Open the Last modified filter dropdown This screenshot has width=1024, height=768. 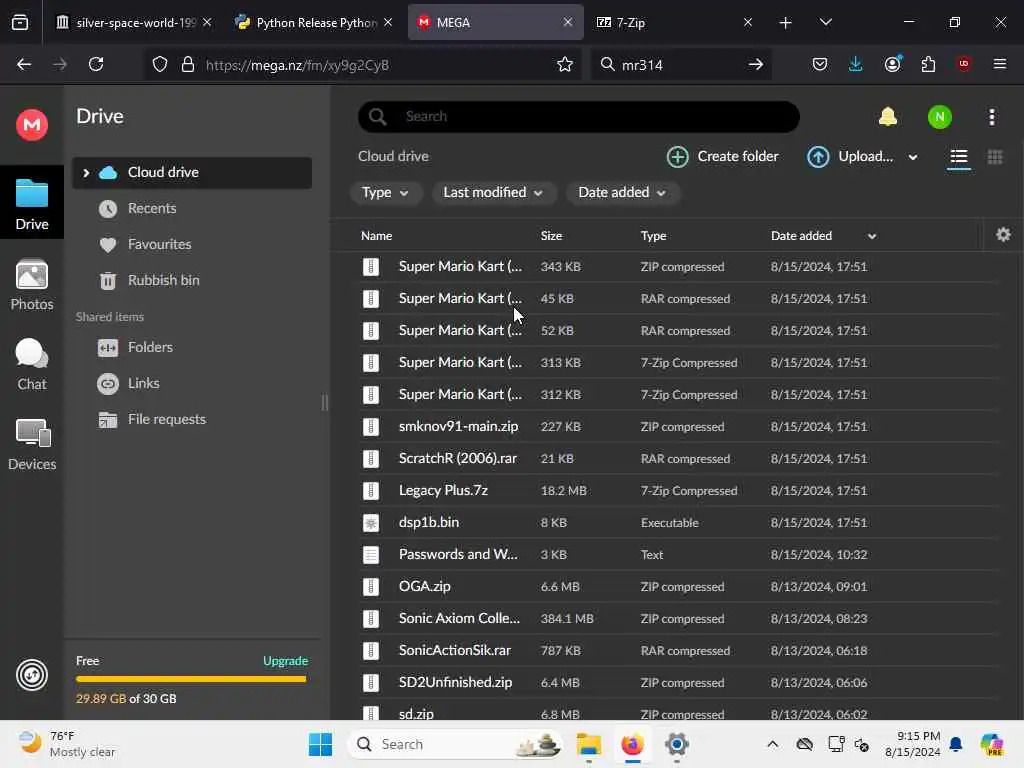pyautogui.click(x=494, y=193)
